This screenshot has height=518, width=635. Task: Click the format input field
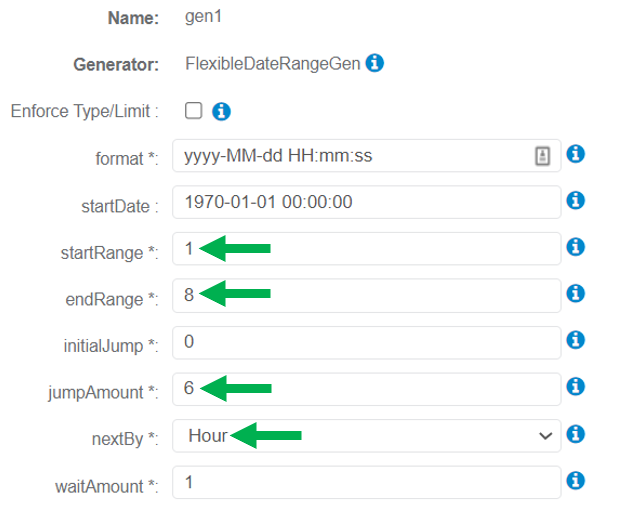click(367, 156)
